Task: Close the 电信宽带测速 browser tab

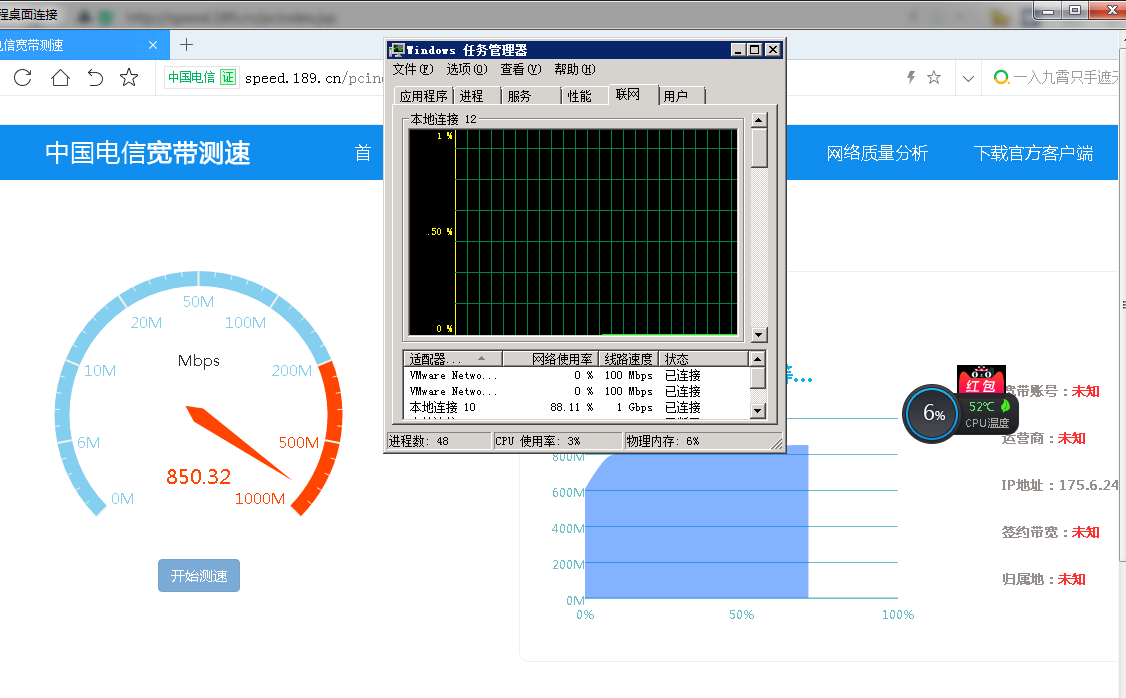Action: click(x=153, y=45)
